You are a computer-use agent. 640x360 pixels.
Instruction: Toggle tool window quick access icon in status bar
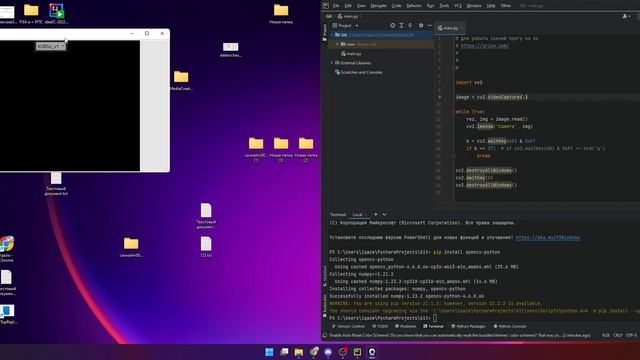pyautogui.click(x=325, y=335)
